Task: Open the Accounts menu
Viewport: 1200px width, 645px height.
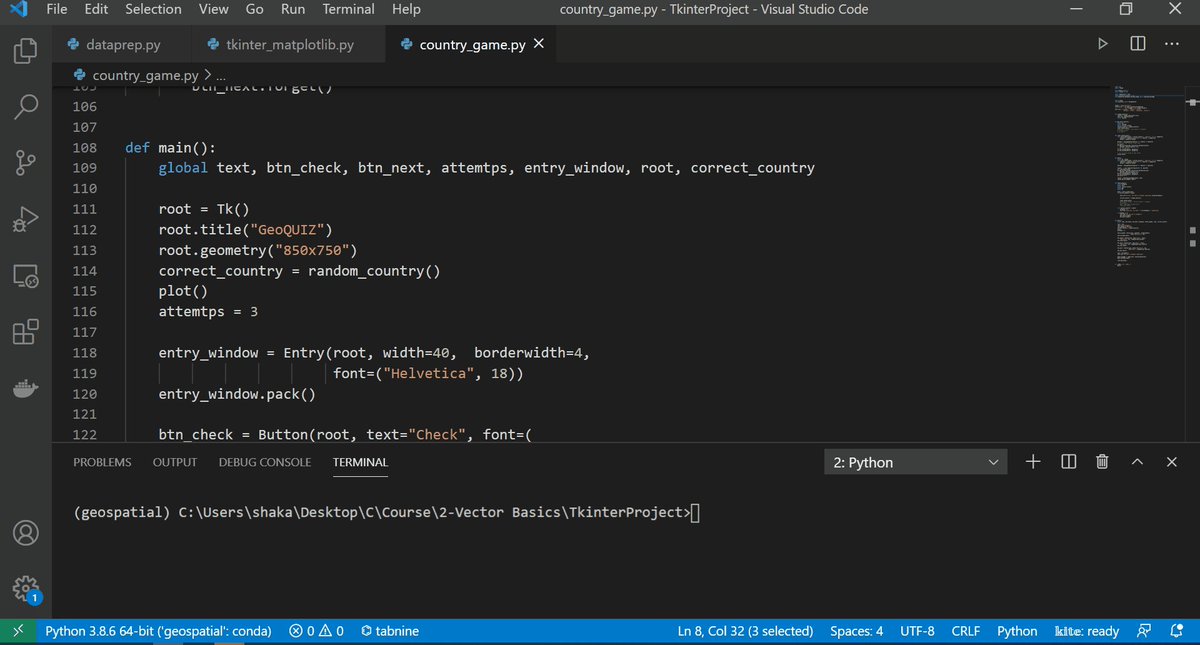Action: click(25, 533)
